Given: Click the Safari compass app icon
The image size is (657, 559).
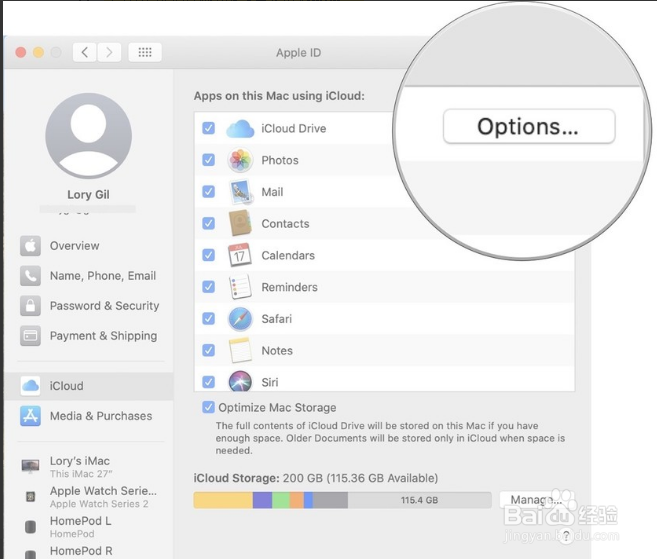Looking at the screenshot, I should pyautogui.click(x=240, y=318).
